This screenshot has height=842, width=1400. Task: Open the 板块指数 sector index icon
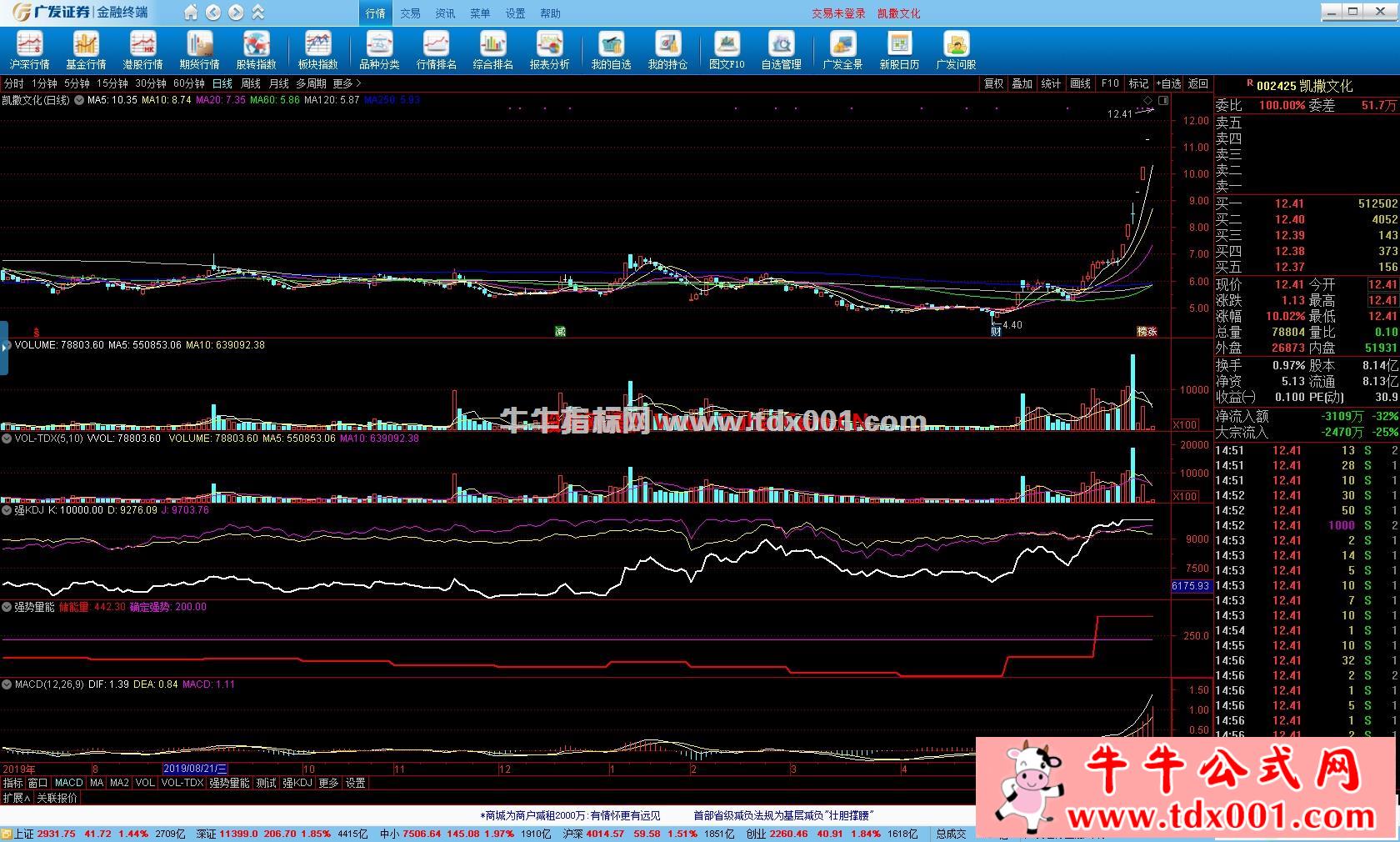click(317, 50)
